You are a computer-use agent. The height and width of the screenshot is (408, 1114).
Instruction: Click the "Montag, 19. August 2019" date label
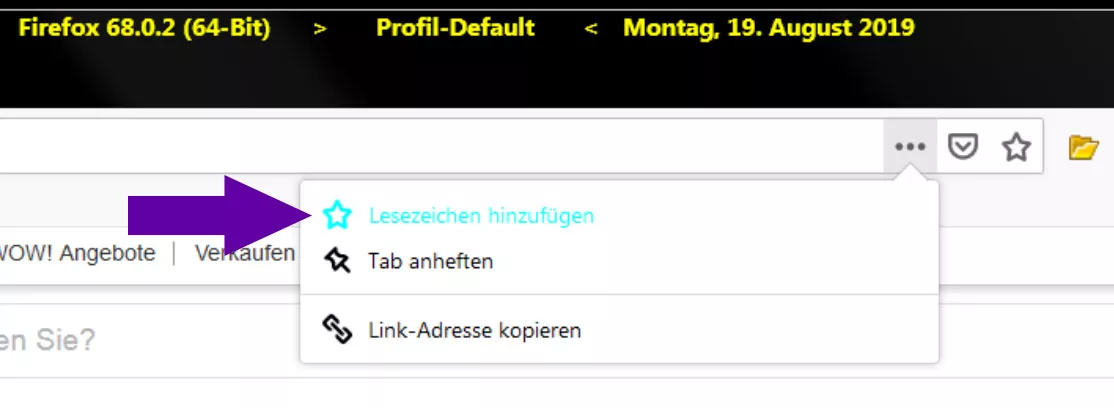click(x=769, y=28)
